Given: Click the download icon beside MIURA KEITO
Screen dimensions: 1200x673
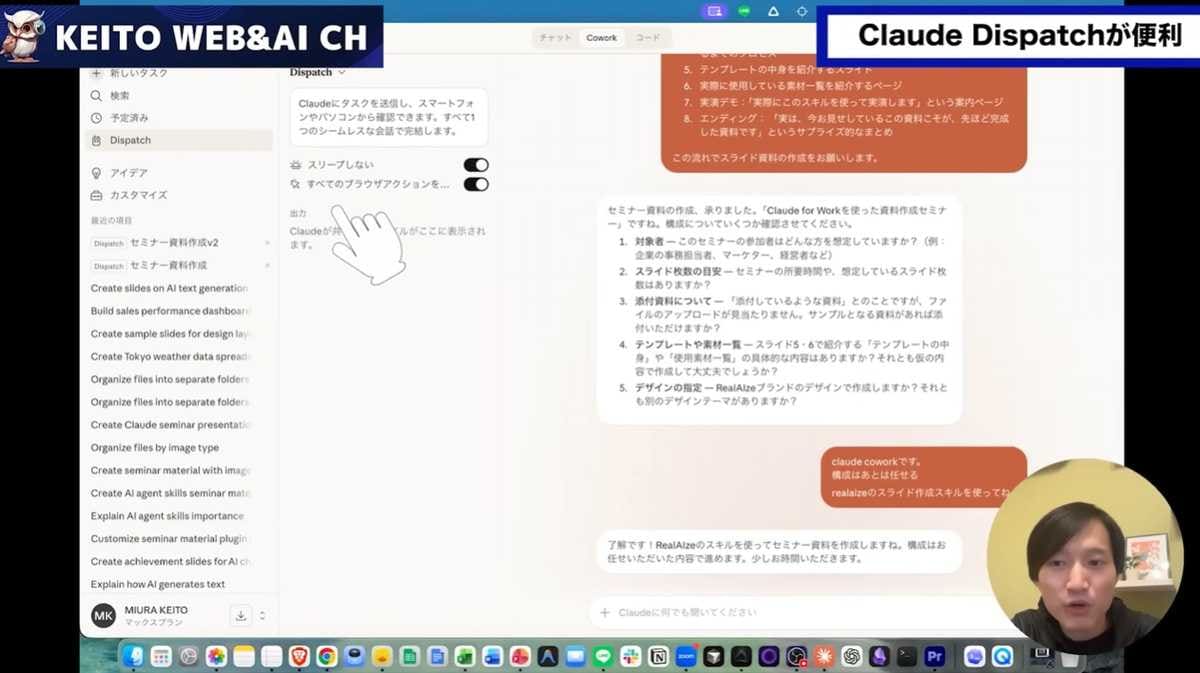Looking at the screenshot, I should [x=240, y=615].
